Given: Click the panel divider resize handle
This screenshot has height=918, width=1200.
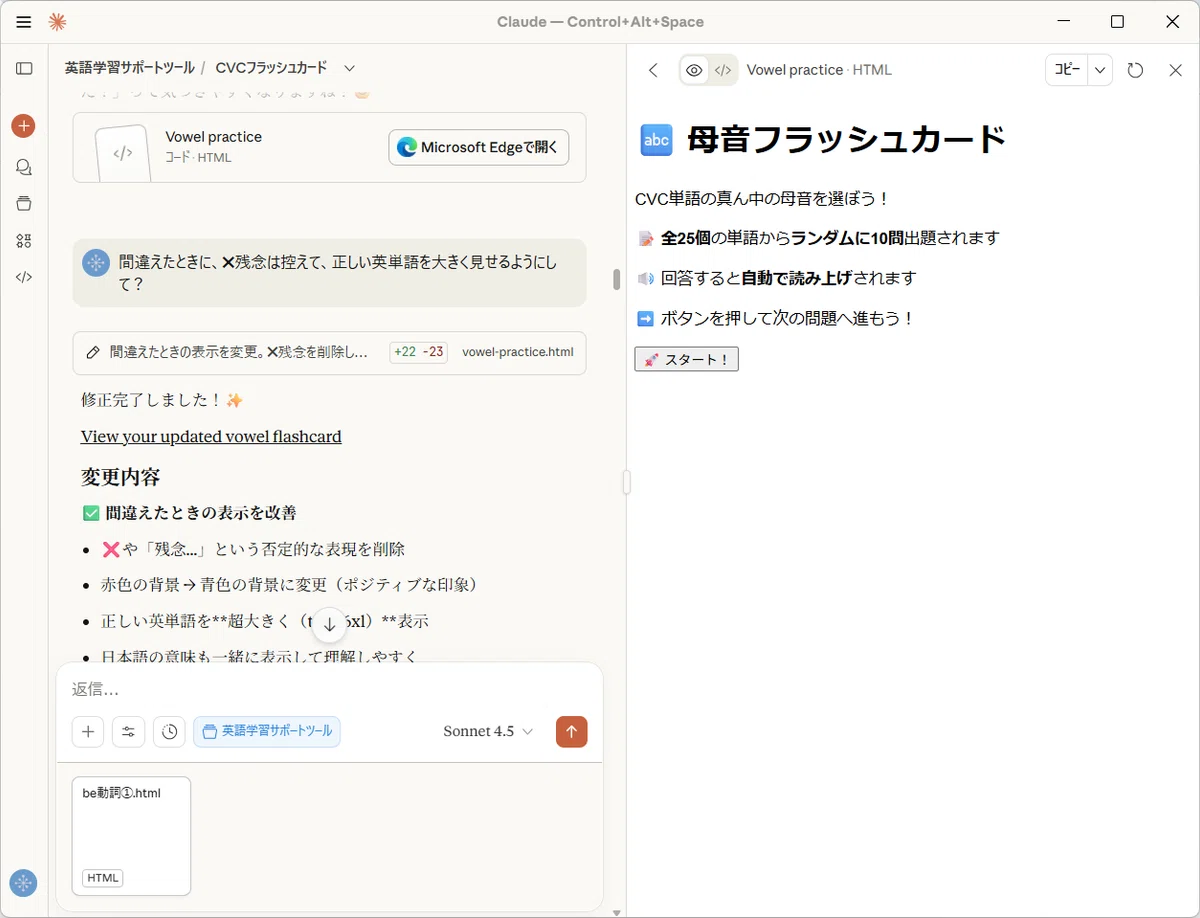Looking at the screenshot, I should (626, 482).
